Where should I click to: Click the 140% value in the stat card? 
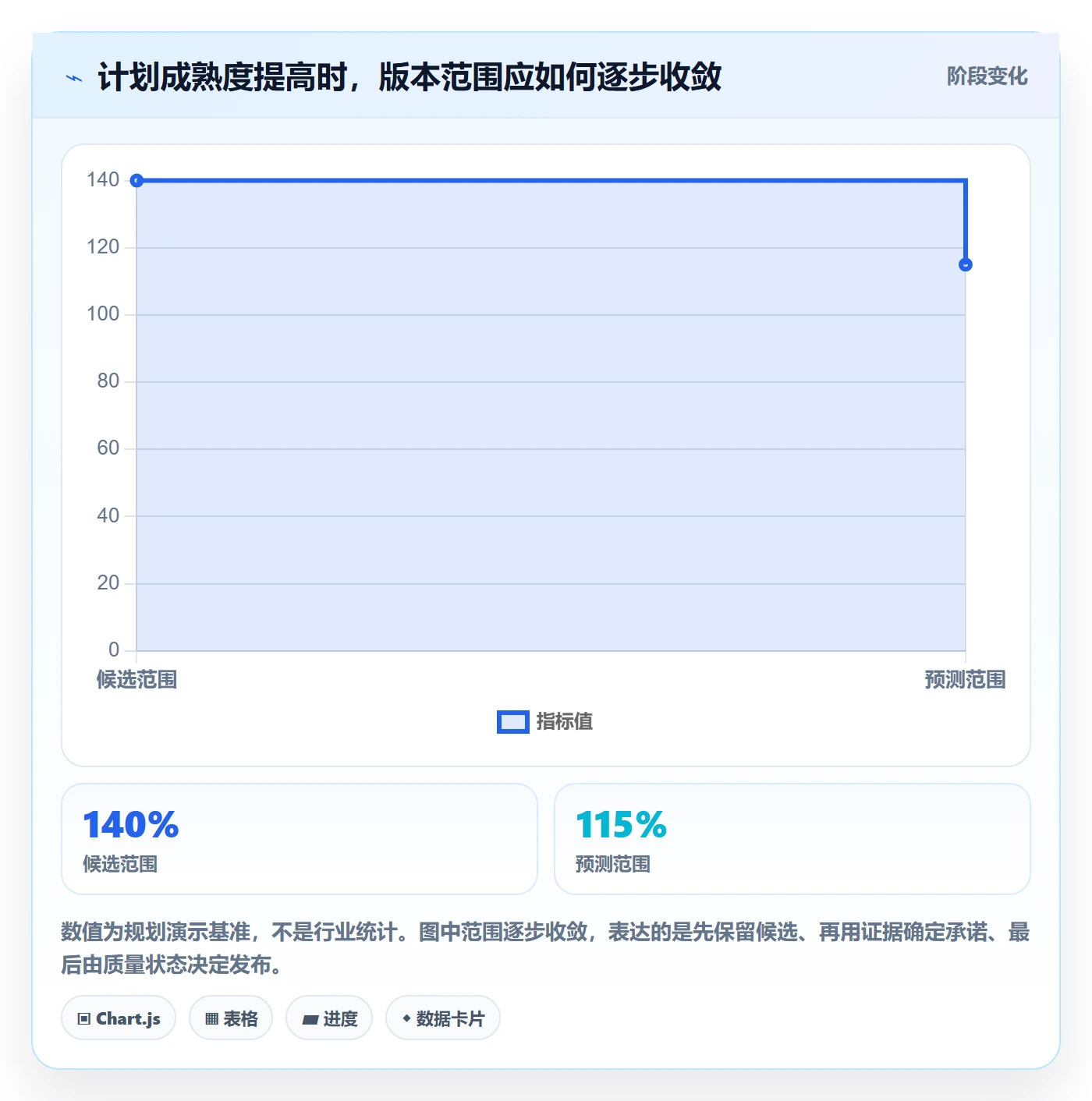click(131, 825)
